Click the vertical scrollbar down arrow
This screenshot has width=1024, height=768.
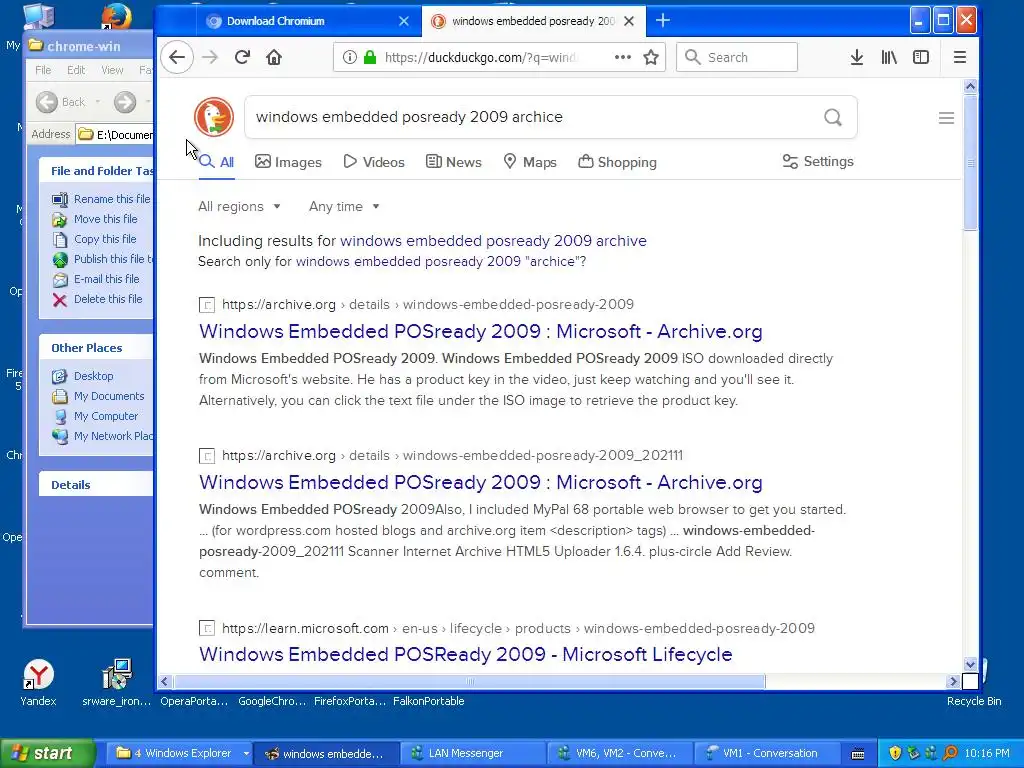(970, 664)
